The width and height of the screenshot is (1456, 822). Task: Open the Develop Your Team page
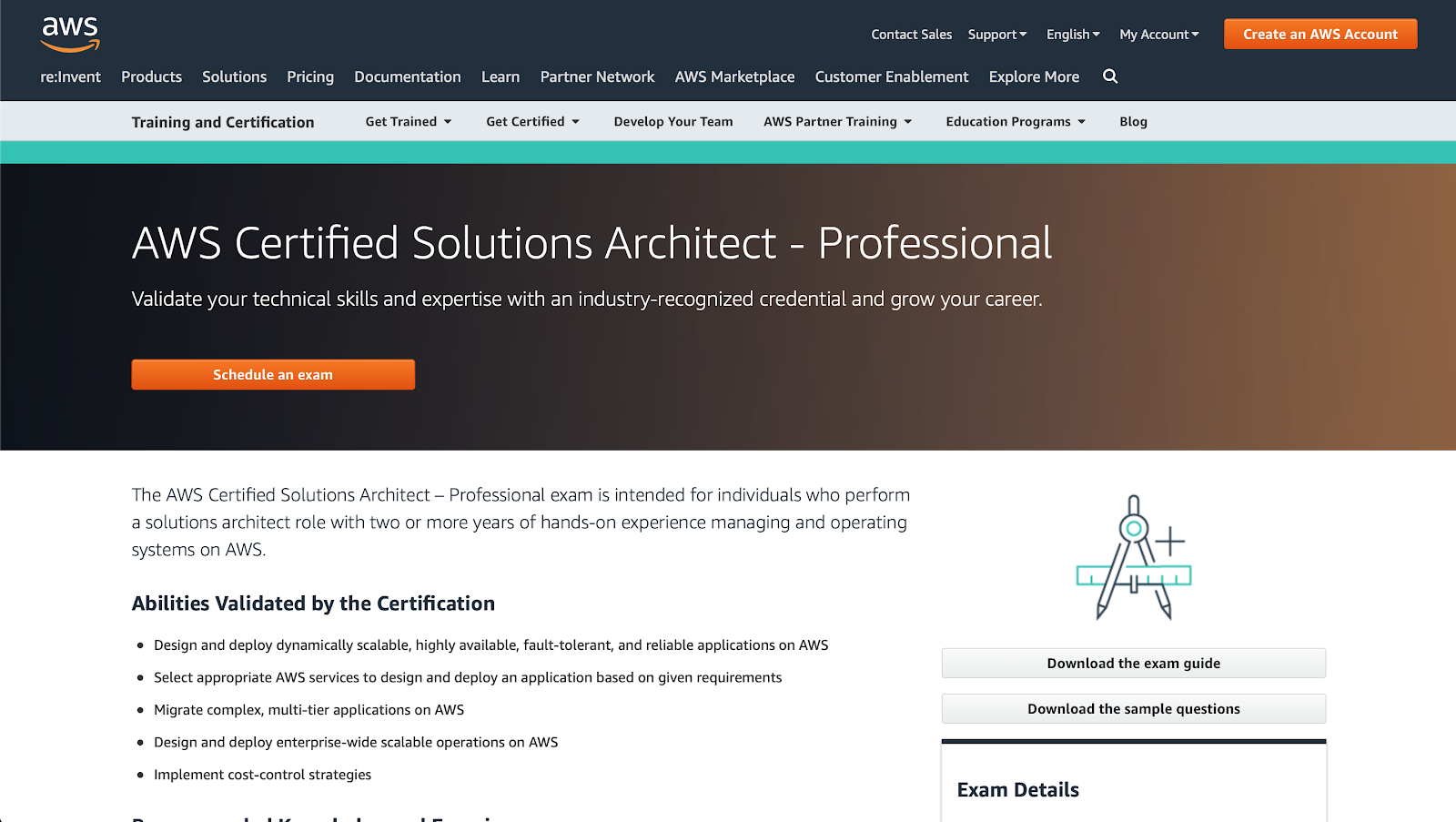pos(673,122)
